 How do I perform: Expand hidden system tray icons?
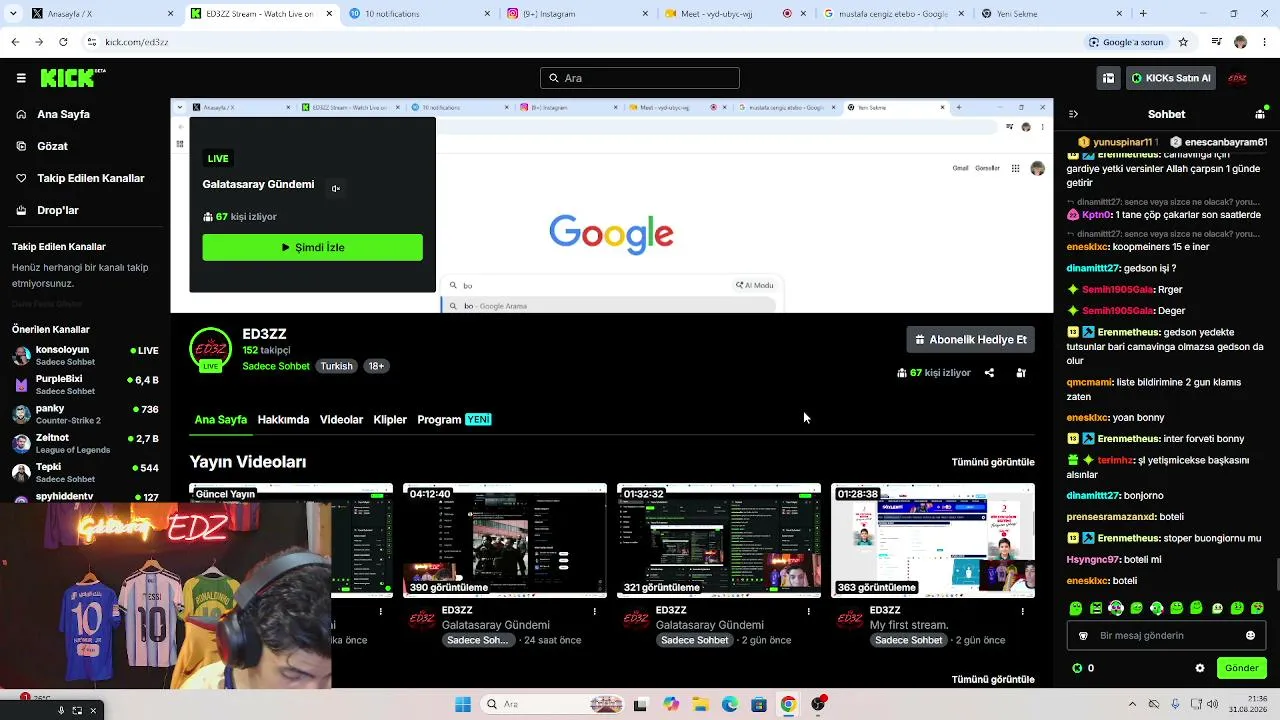(x=1132, y=704)
